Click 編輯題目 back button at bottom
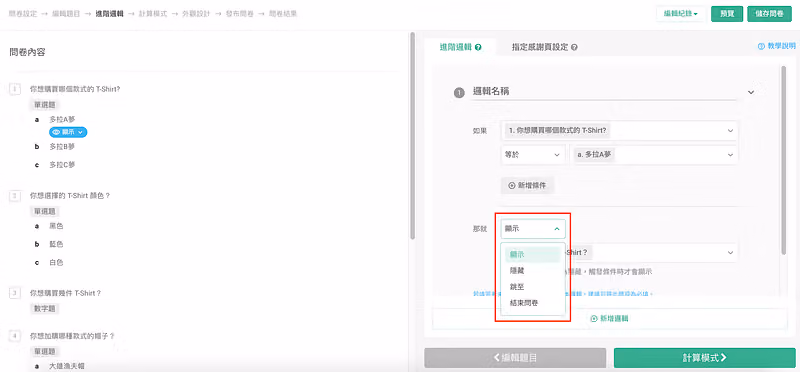800x372 pixels. point(515,358)
